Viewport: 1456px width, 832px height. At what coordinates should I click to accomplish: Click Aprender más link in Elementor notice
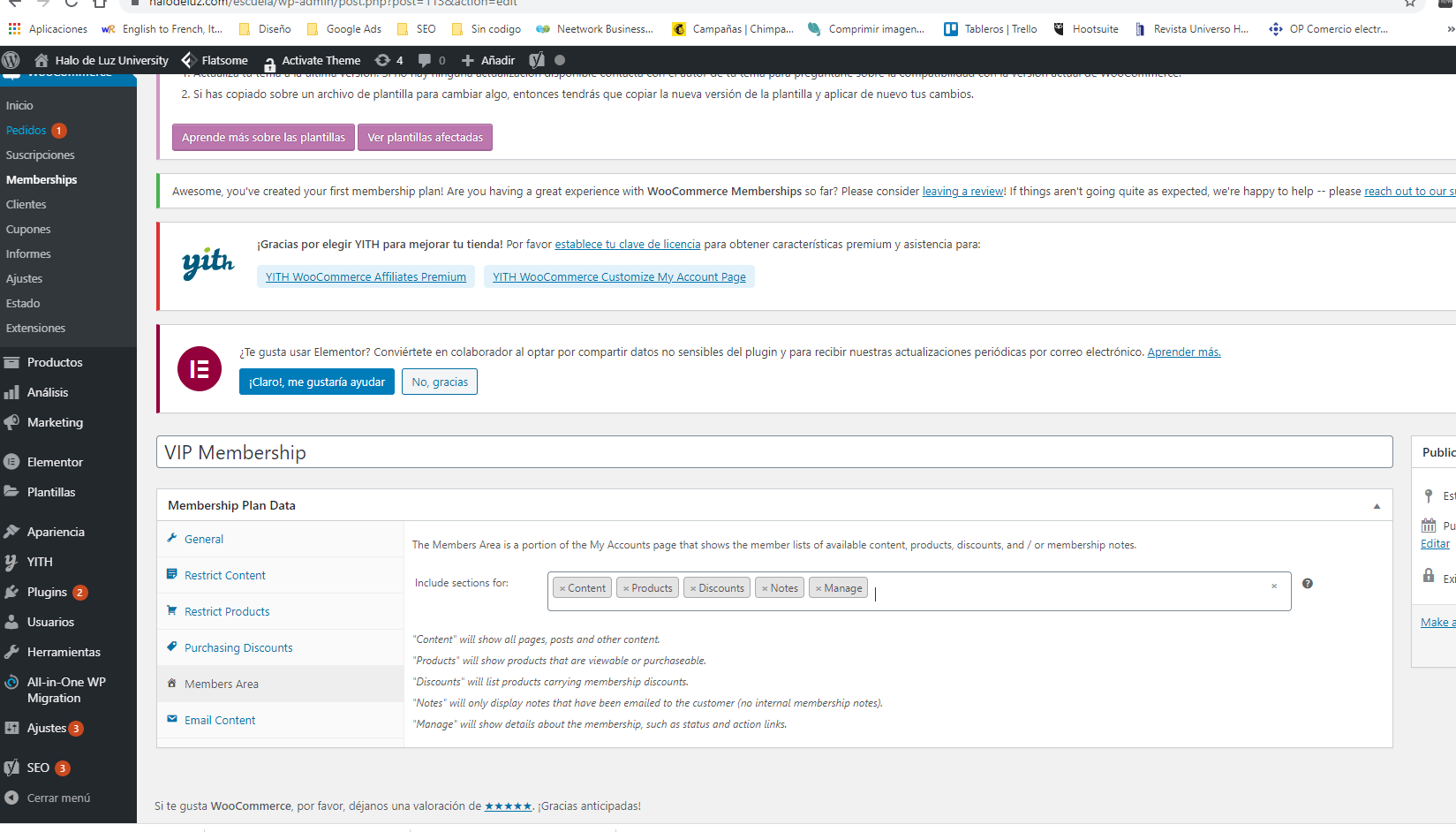[x=1184, y=352]
